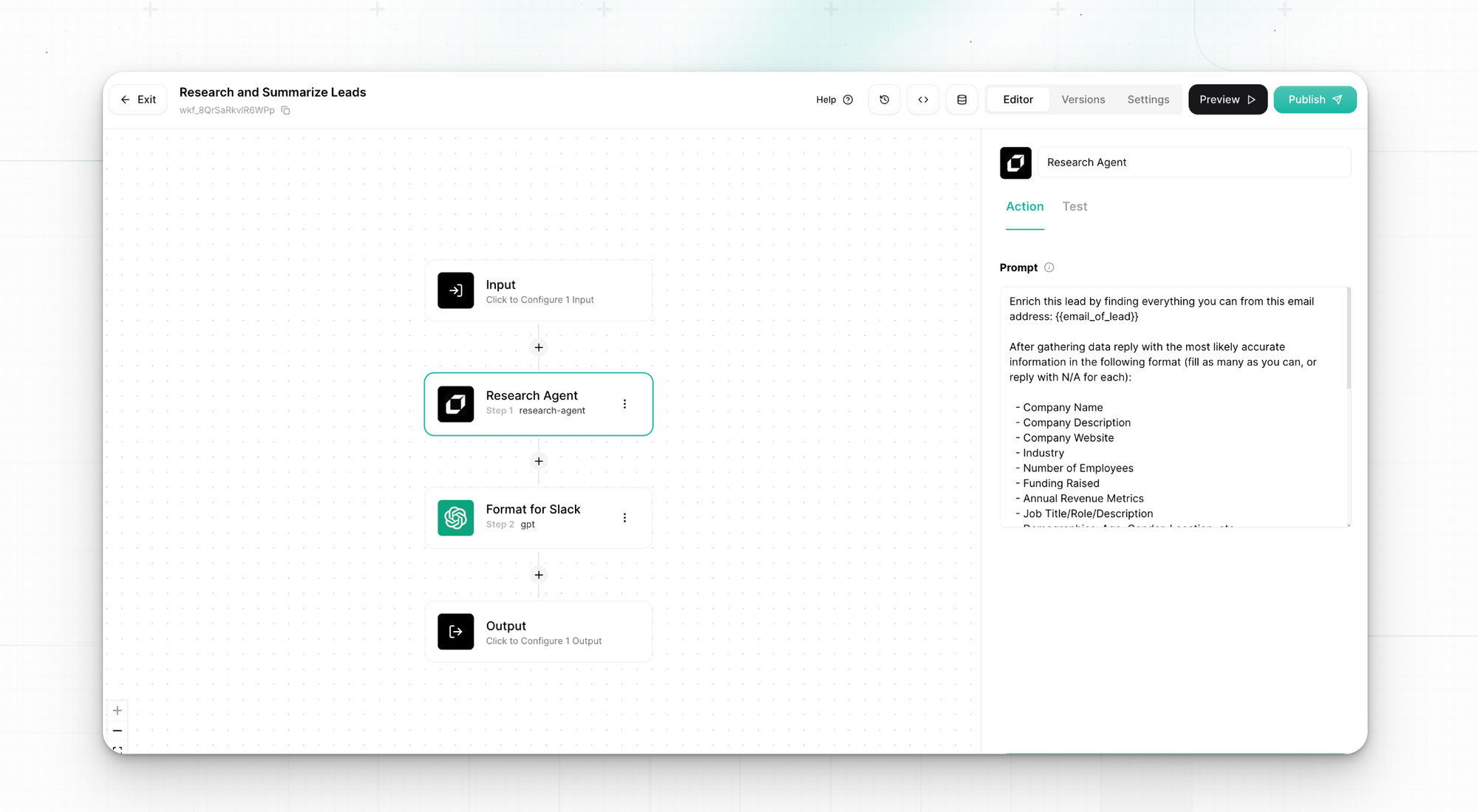Click the Prompt info icon
This screenshot has width=1478, height=812.
(x=1049, y=267)
